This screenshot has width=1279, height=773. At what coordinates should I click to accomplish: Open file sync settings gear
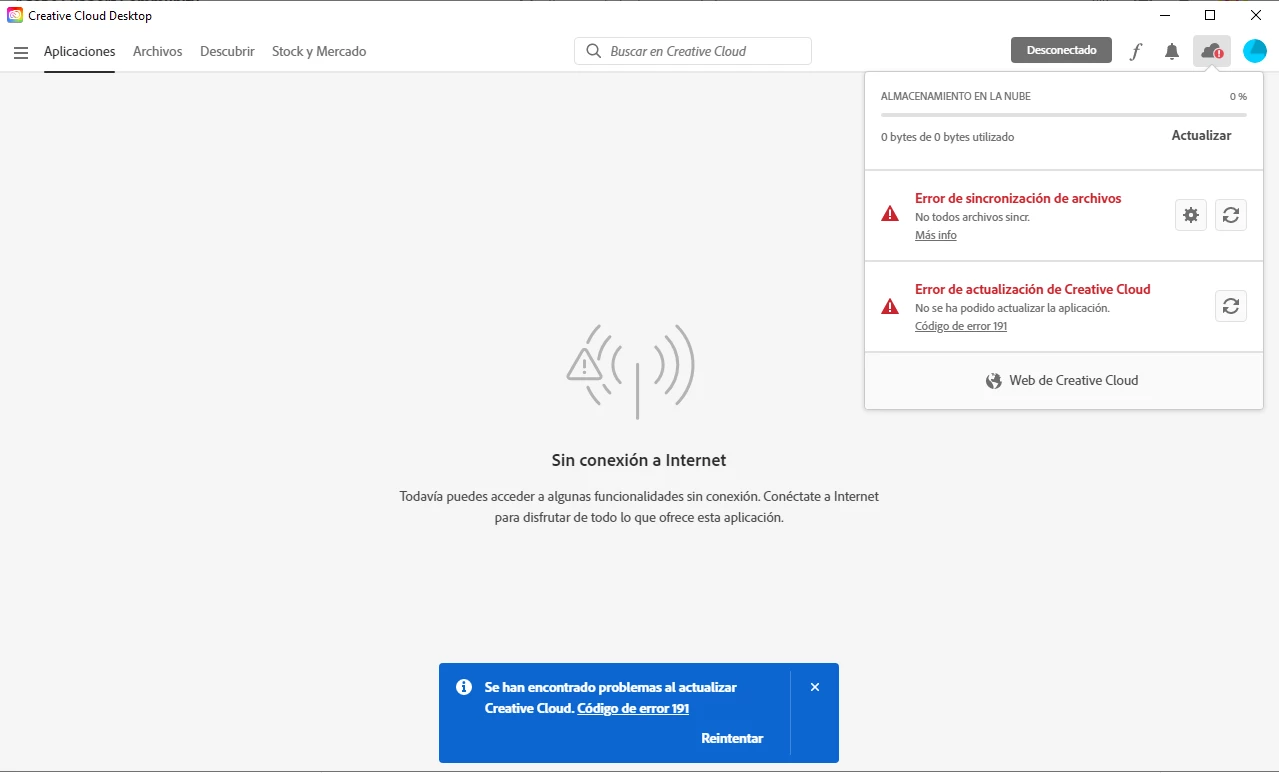[1191, 215]
